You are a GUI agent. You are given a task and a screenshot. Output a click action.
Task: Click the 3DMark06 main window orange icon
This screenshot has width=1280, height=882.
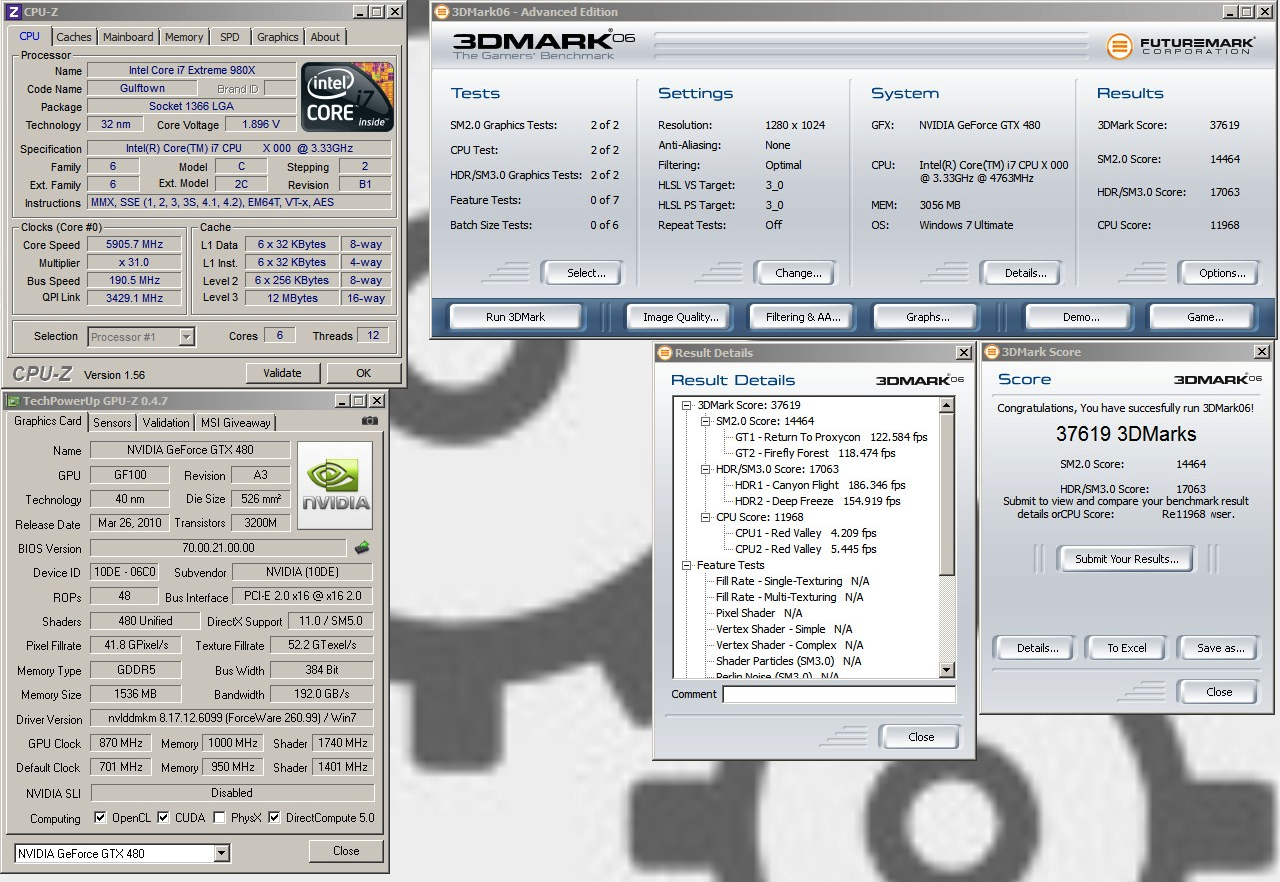pos(442,12)
